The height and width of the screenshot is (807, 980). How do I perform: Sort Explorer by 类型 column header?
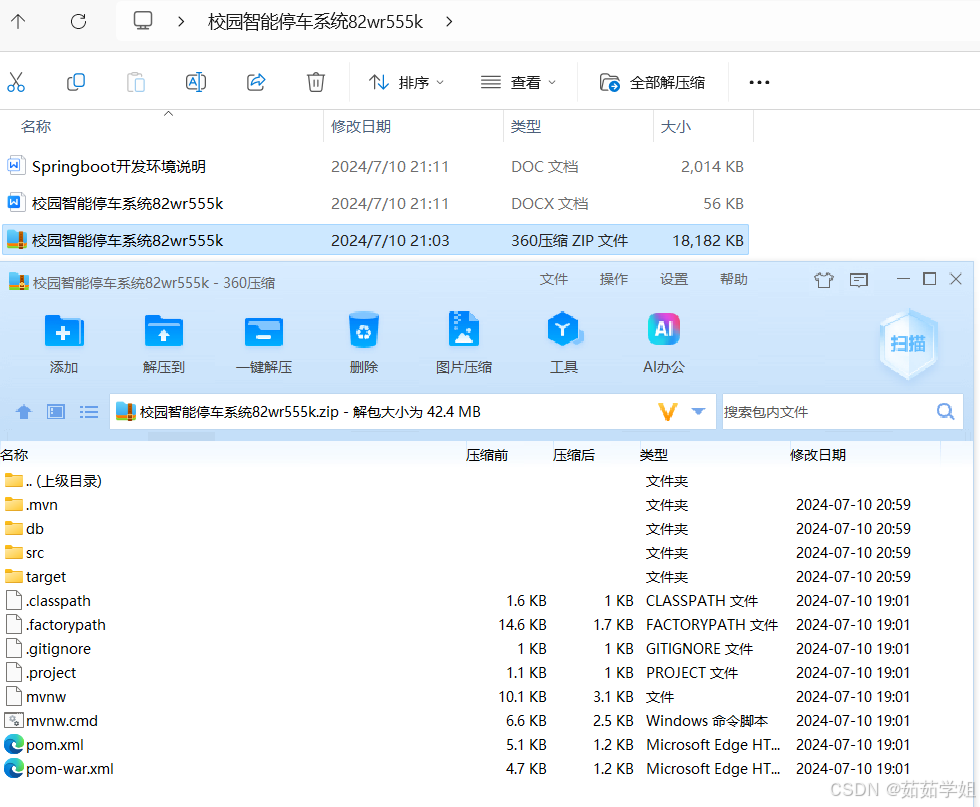coord(526,126)
